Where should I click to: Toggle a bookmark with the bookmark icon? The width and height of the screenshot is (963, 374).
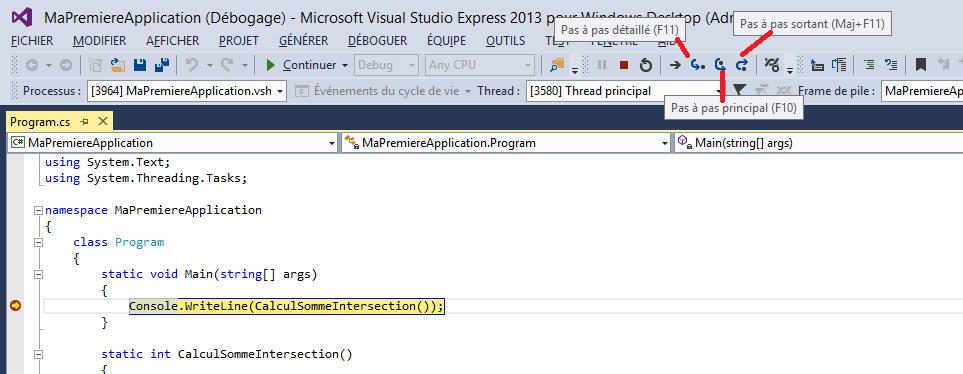click(x=921, y=64)
